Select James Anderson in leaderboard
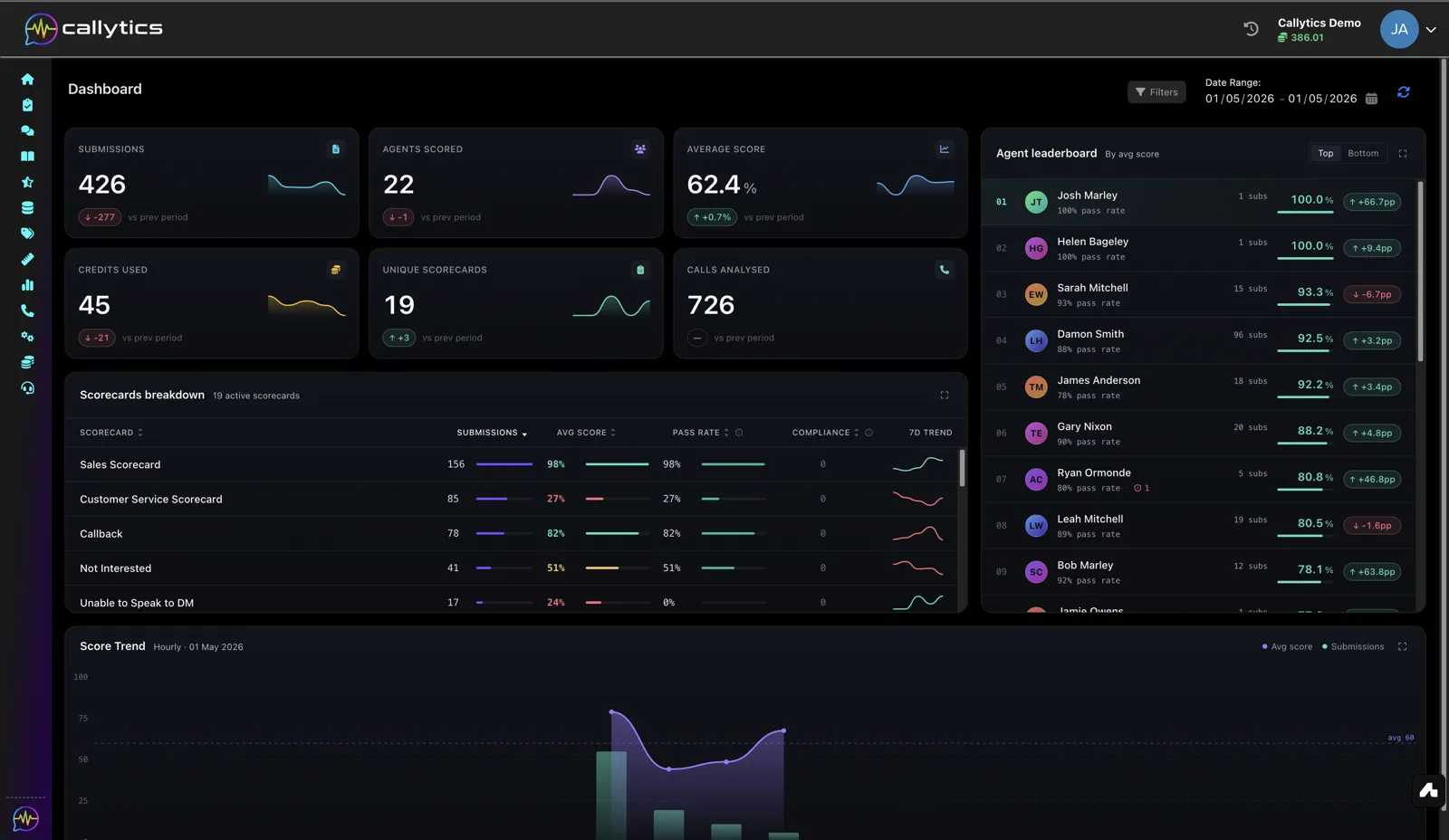Screen dimensions: 1449x840 pyautogui.click(x=1199, y=387)
